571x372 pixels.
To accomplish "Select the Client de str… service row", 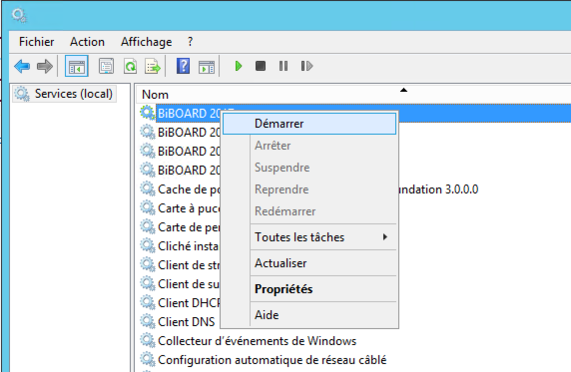I will point(189,265).
